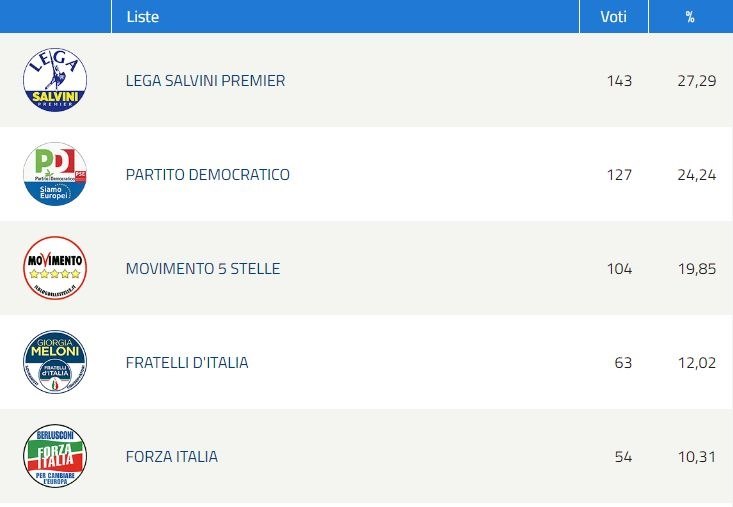This screenshot has width=733, height=507.
Task: Click the % column header
Action: [x=691, y=16]
